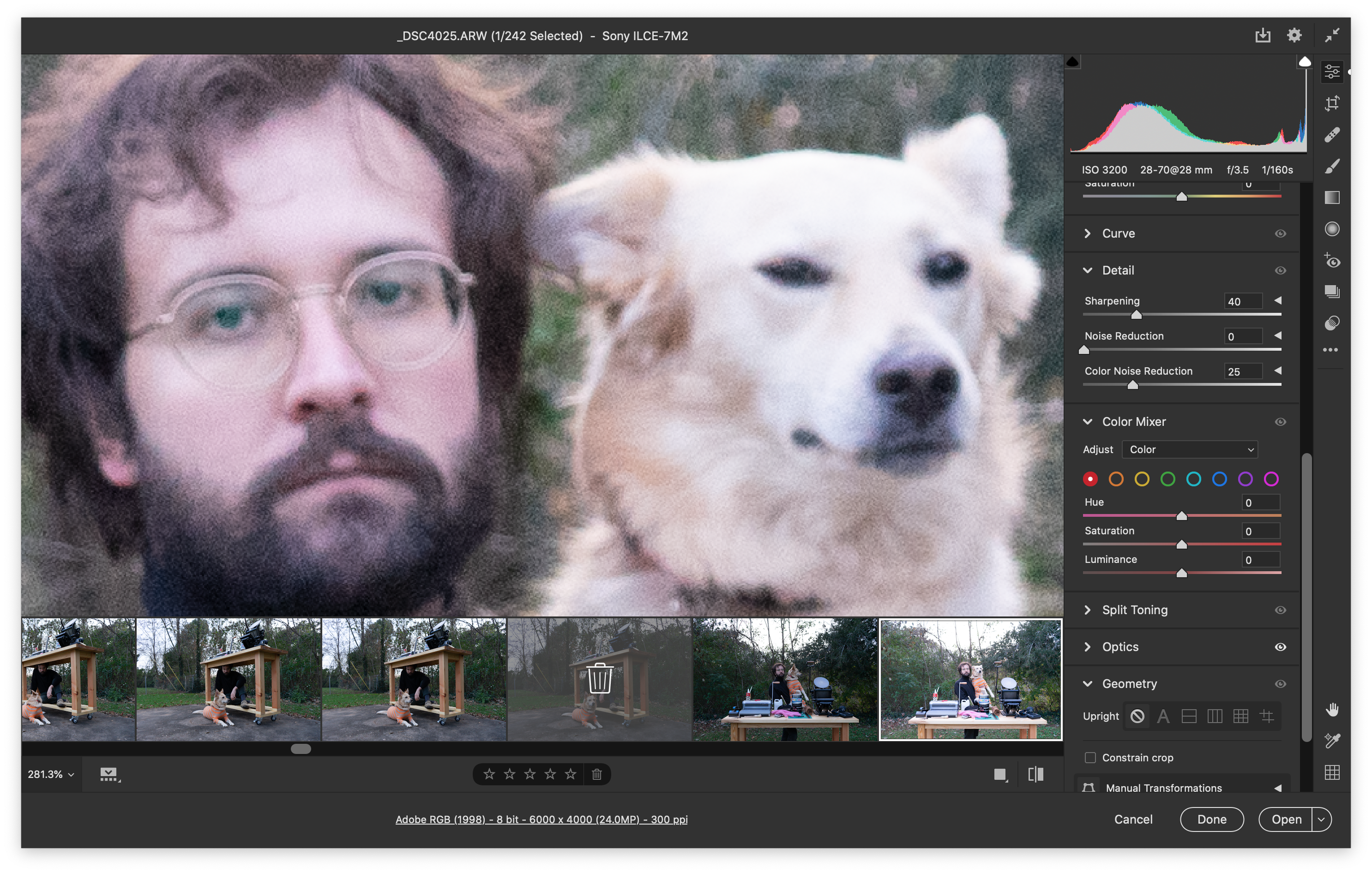Screen dimensions: 1372x873
Task: Open the Adjust Color dropdown
Action: (1190, 449)
